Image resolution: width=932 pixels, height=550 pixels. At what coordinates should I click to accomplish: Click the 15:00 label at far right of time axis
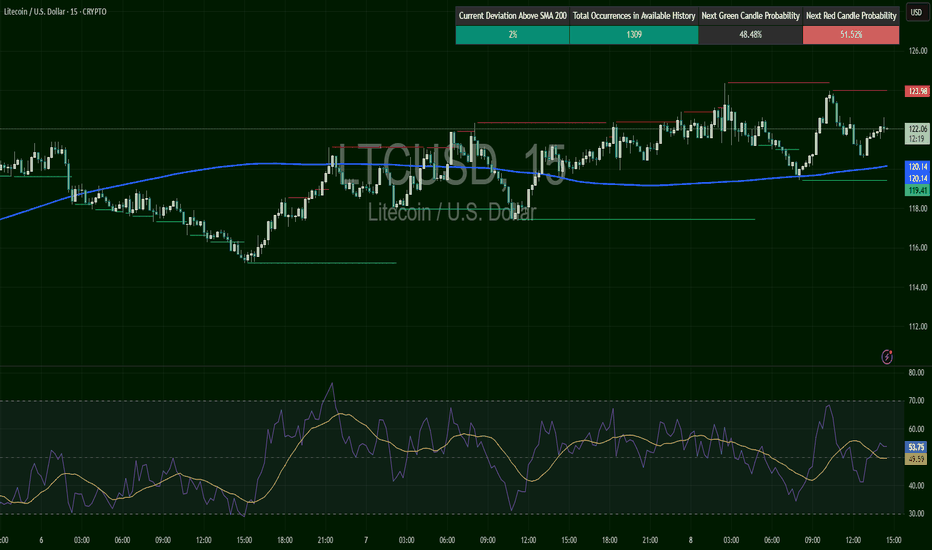point(893,540)
